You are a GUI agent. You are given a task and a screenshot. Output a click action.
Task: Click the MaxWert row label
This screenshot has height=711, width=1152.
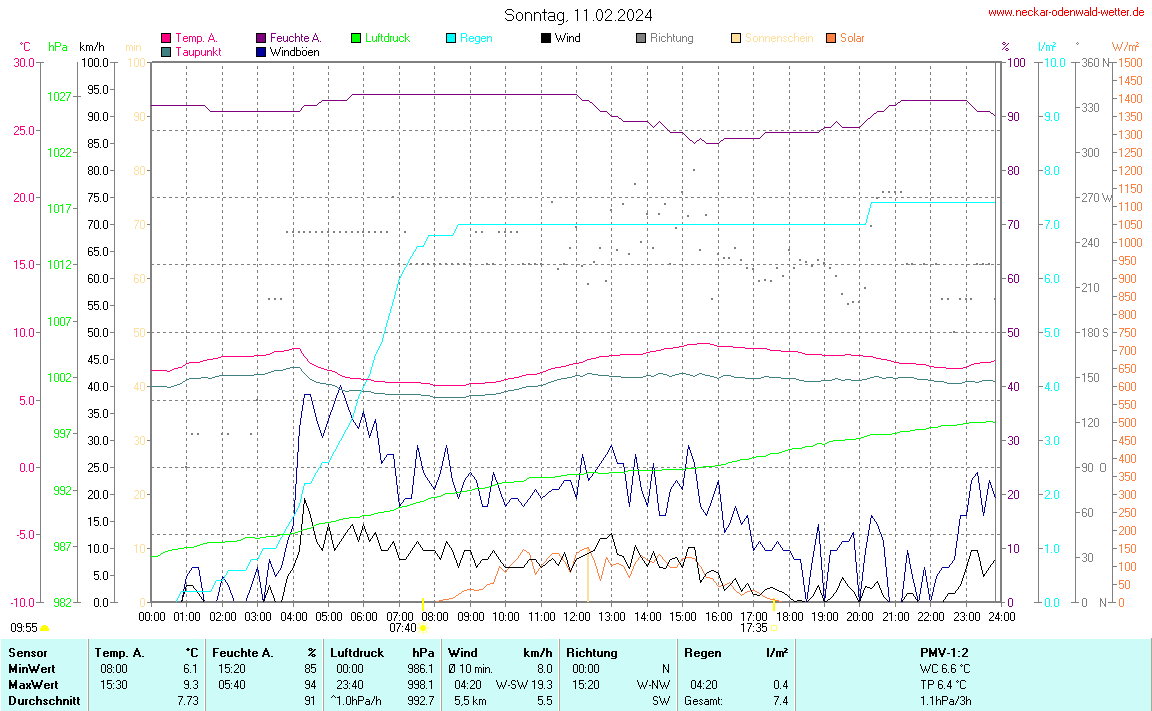[x=31, y=685]
